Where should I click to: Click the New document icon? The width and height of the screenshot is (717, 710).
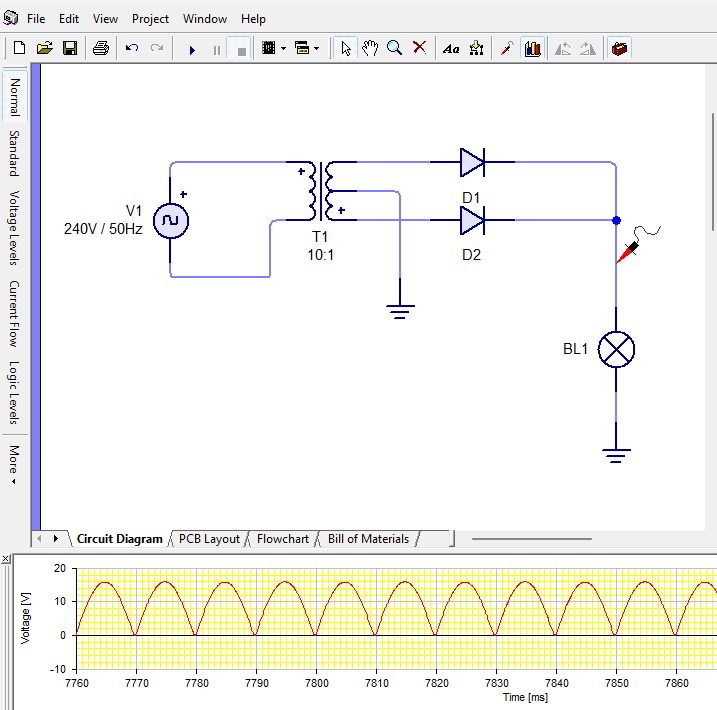coord(20,48)
